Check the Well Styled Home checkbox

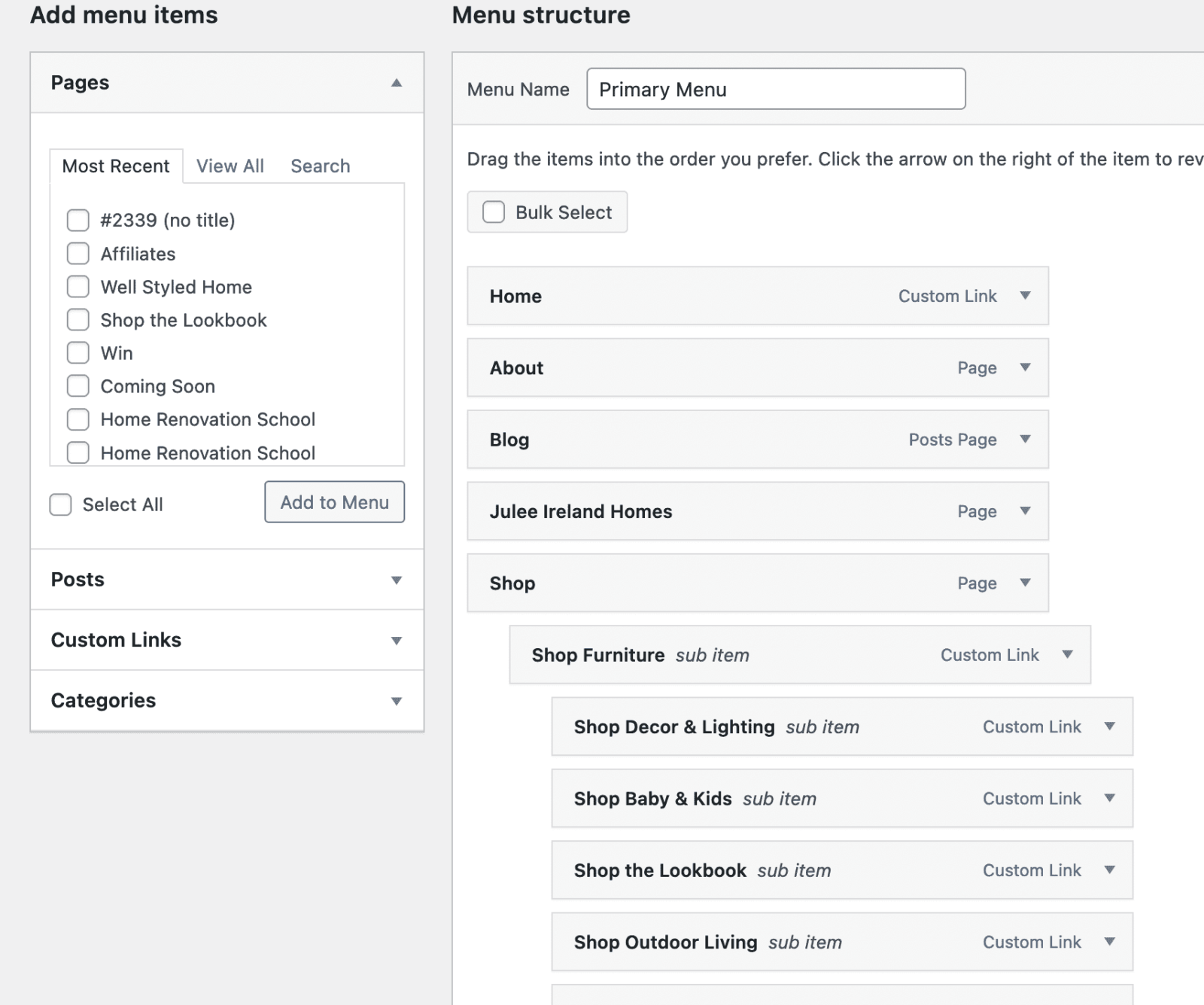pos(78,286)
